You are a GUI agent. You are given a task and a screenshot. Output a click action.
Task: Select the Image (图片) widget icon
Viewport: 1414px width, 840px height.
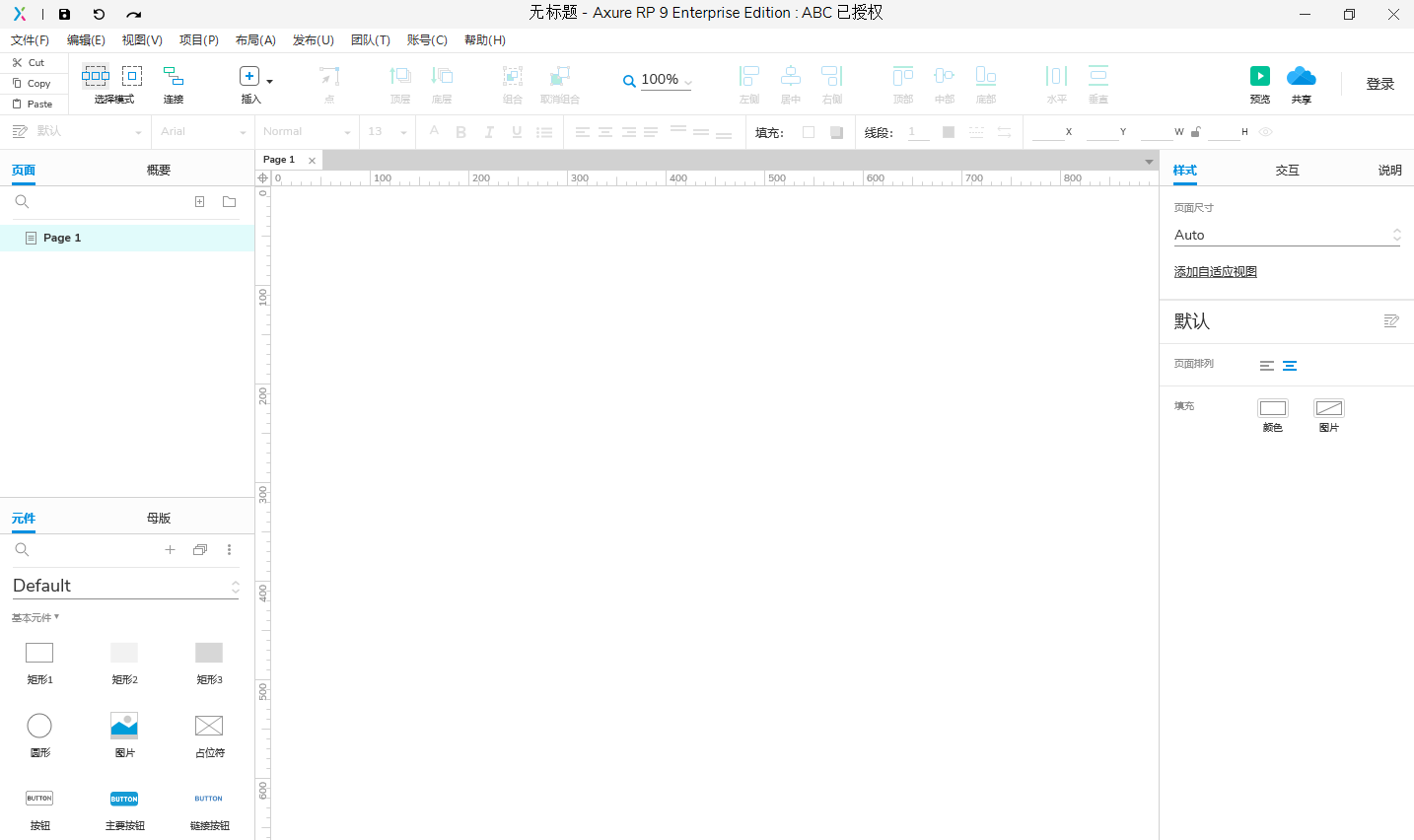click(124, 726)
